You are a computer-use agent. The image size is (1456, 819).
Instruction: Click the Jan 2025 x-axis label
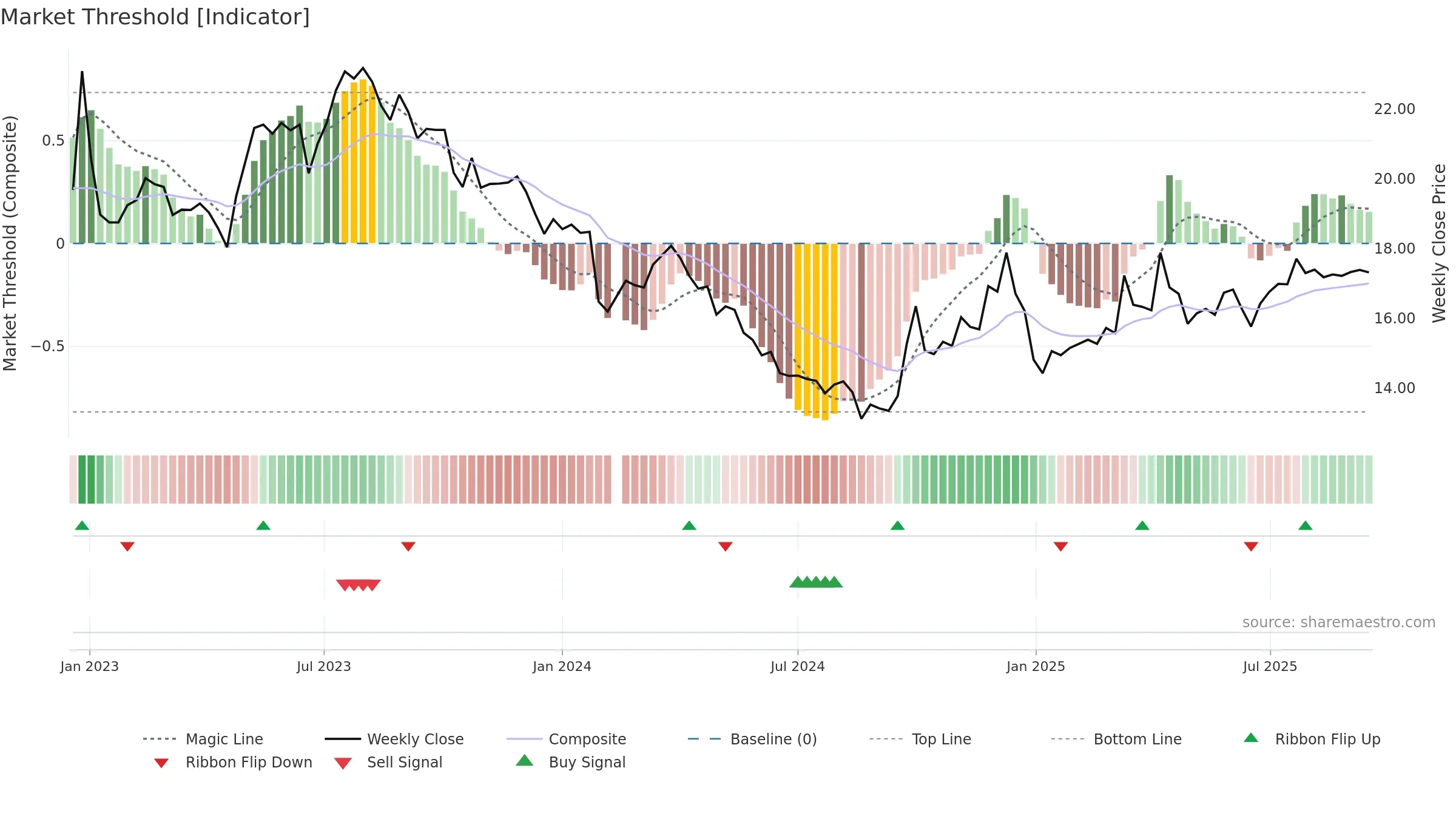point(1036,667)
